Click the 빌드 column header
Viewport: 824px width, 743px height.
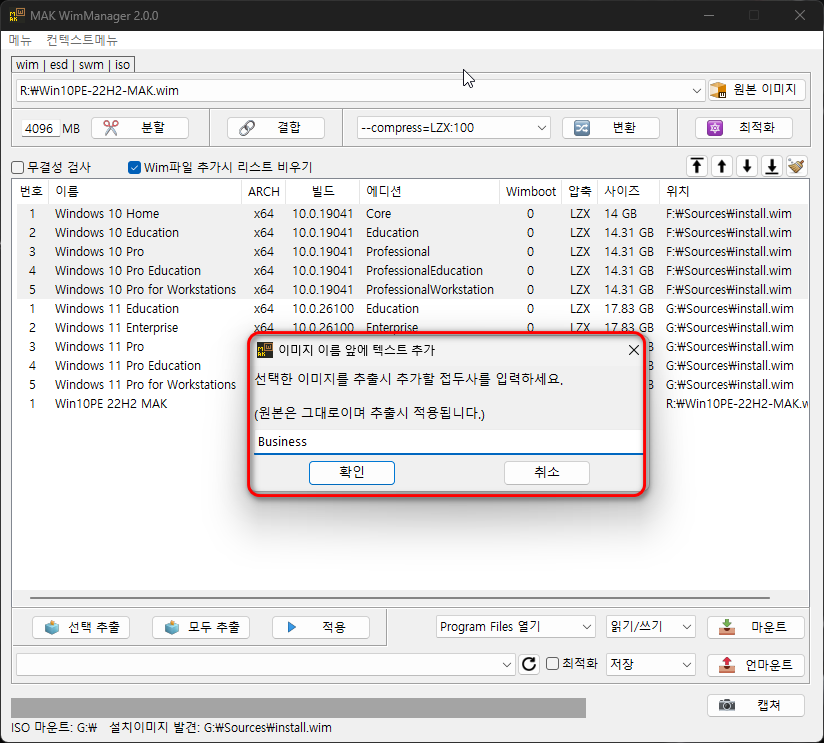[323, 192]
